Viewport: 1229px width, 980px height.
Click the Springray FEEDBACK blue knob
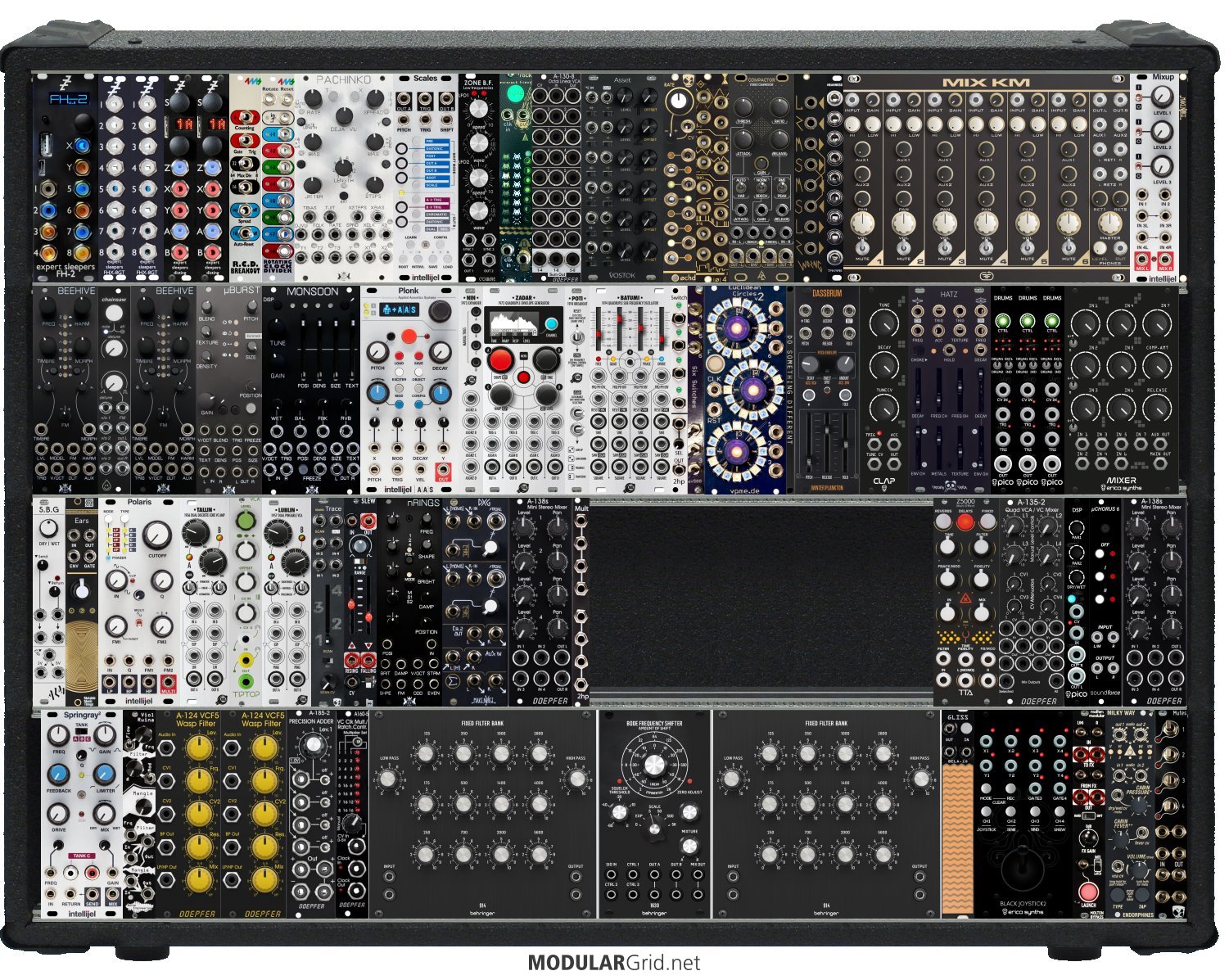59,775
